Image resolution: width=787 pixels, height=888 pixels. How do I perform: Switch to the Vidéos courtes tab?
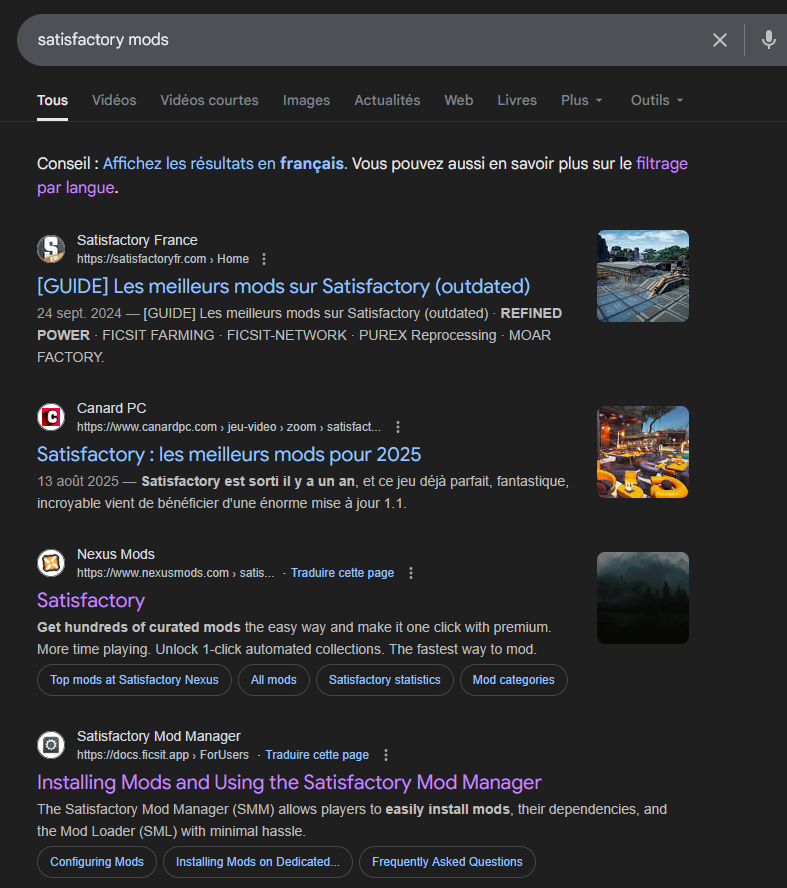tap(209, 100)
